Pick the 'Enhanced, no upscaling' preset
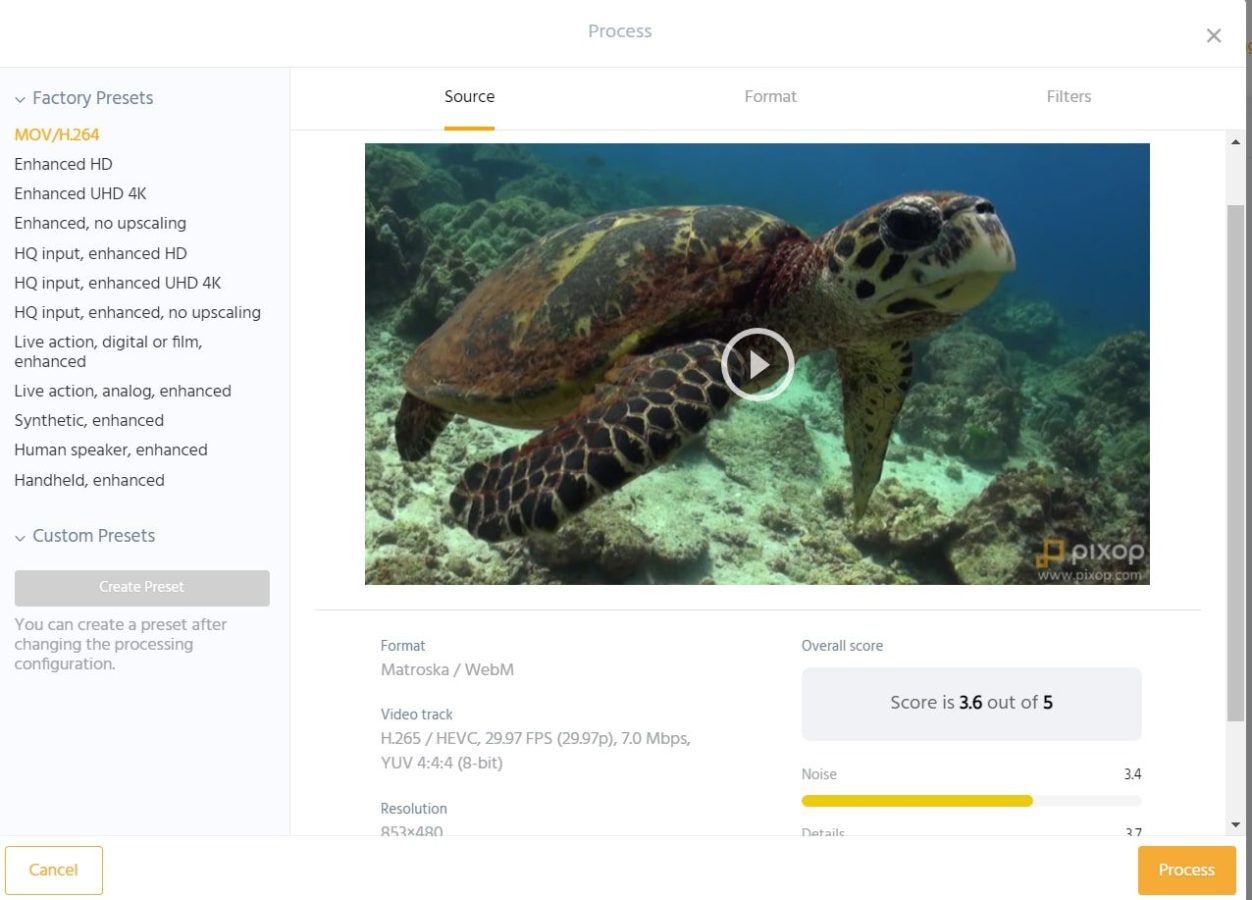The height and width of the screenshot is (900, 1252). coord(100,223)
